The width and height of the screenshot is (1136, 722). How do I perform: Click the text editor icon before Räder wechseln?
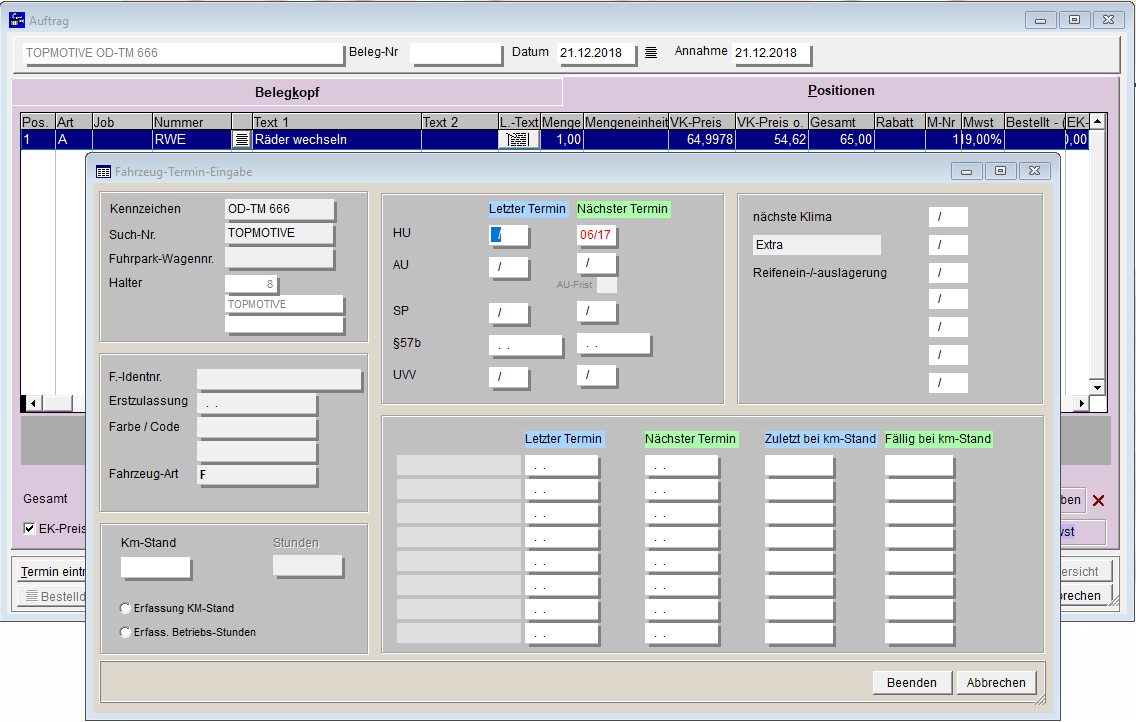pos(241,140)
